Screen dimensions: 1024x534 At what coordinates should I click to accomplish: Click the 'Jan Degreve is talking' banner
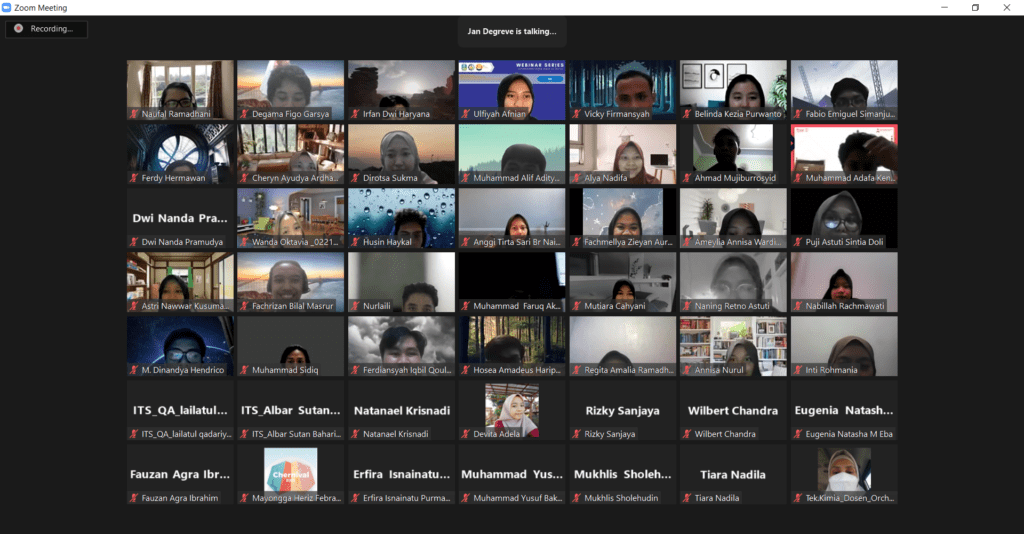click(512, 31)
